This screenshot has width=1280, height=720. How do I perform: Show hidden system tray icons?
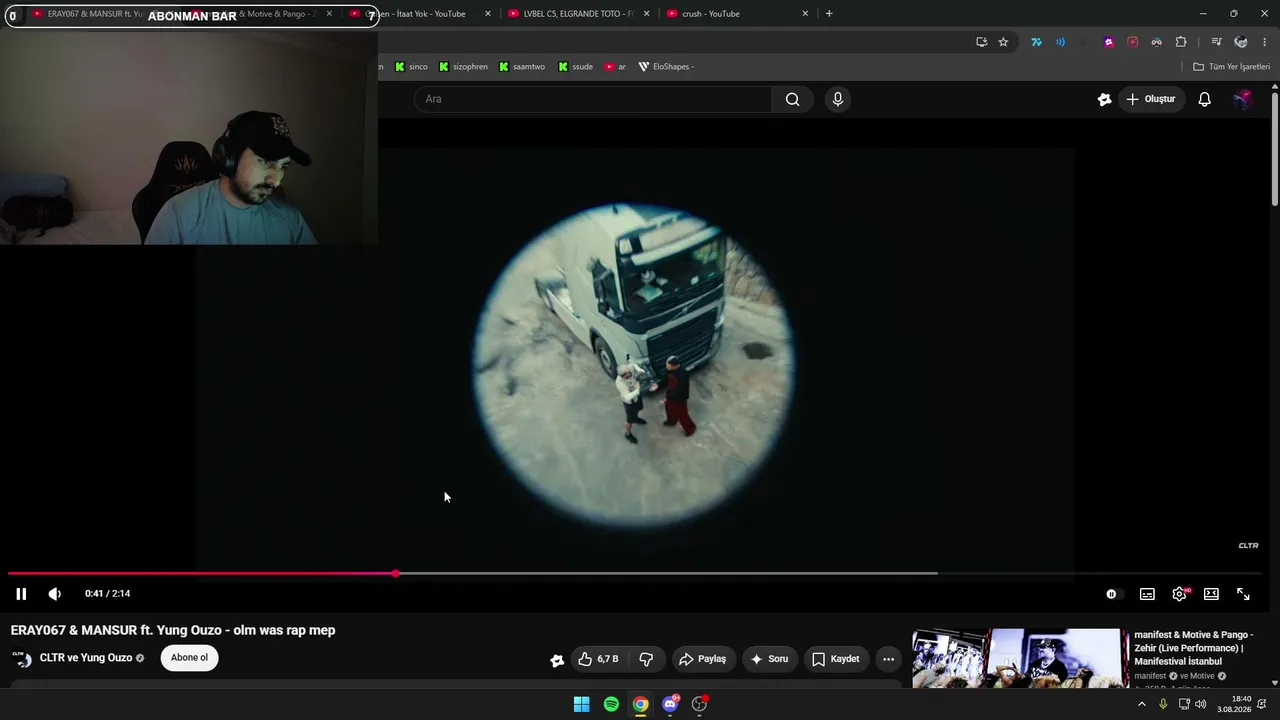click(1142, 704)
